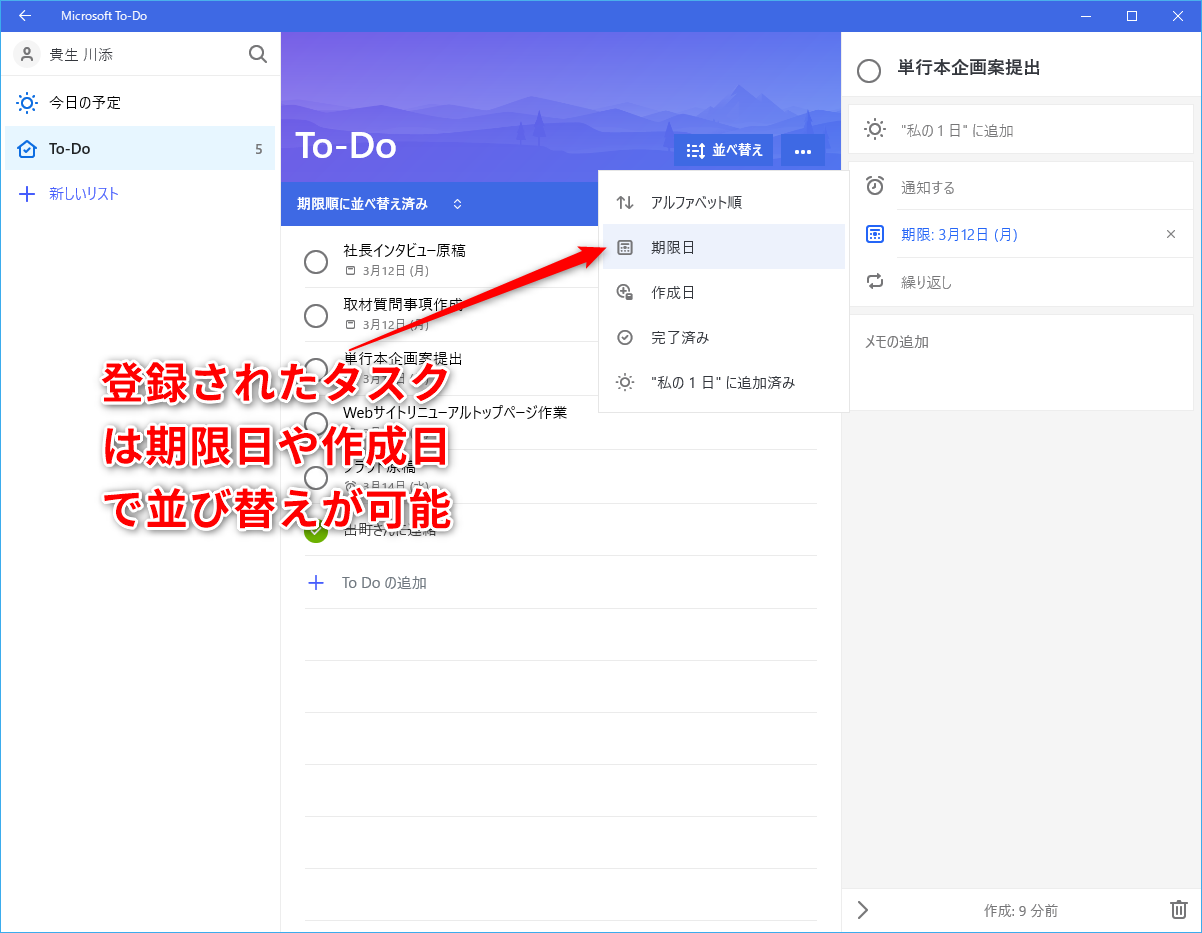Screen dimensions: 1202x933
Task: Delete the task with trash icon
Action: [1179, 910]
